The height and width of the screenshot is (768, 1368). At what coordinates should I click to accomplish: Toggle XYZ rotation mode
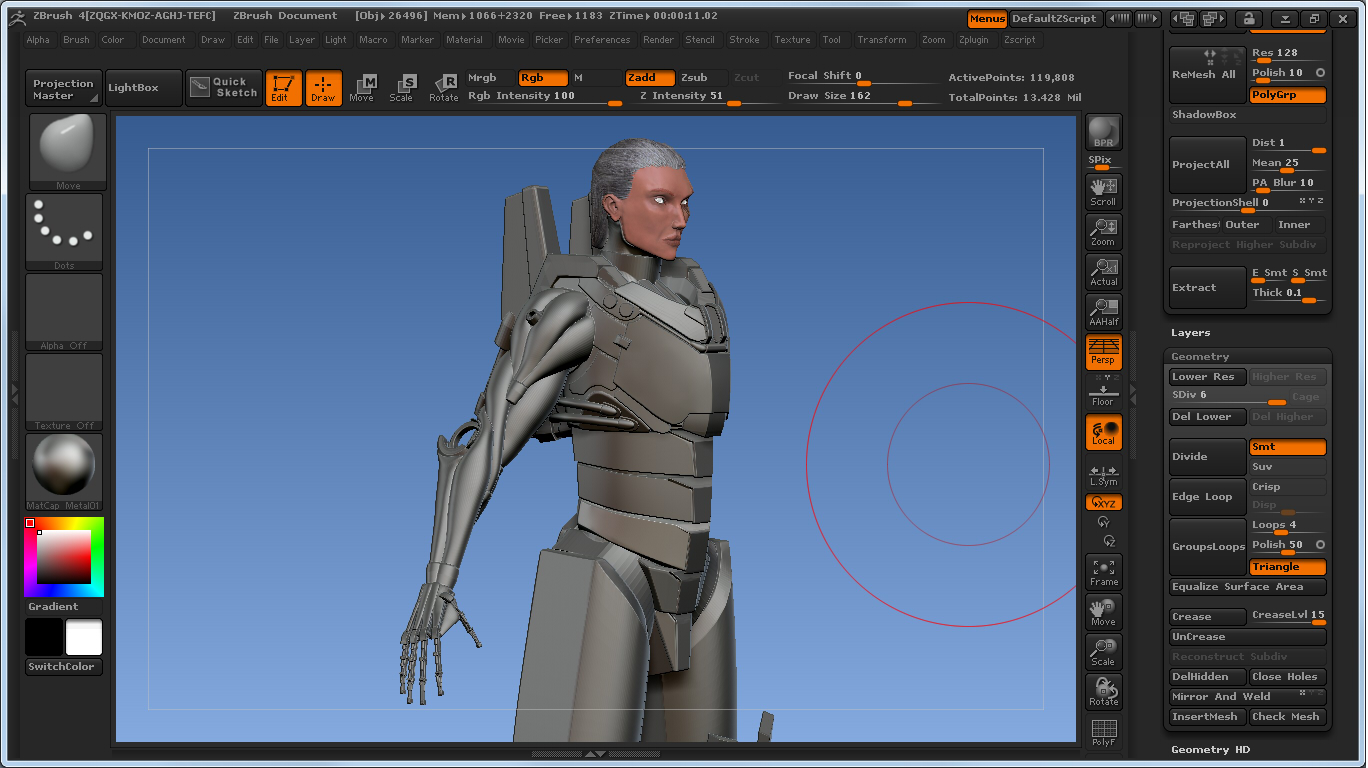(1104, 503)
